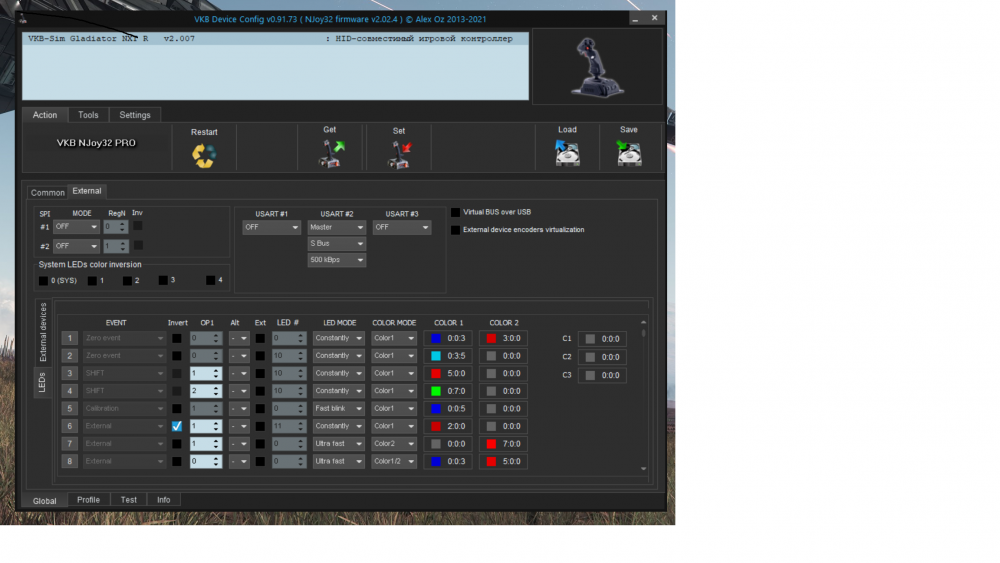Viewport: 1000px width, 563px height.
Task: Toggle External device encoders virtualization checkbox
Action: pyautogui.click(x=456, y=230)
